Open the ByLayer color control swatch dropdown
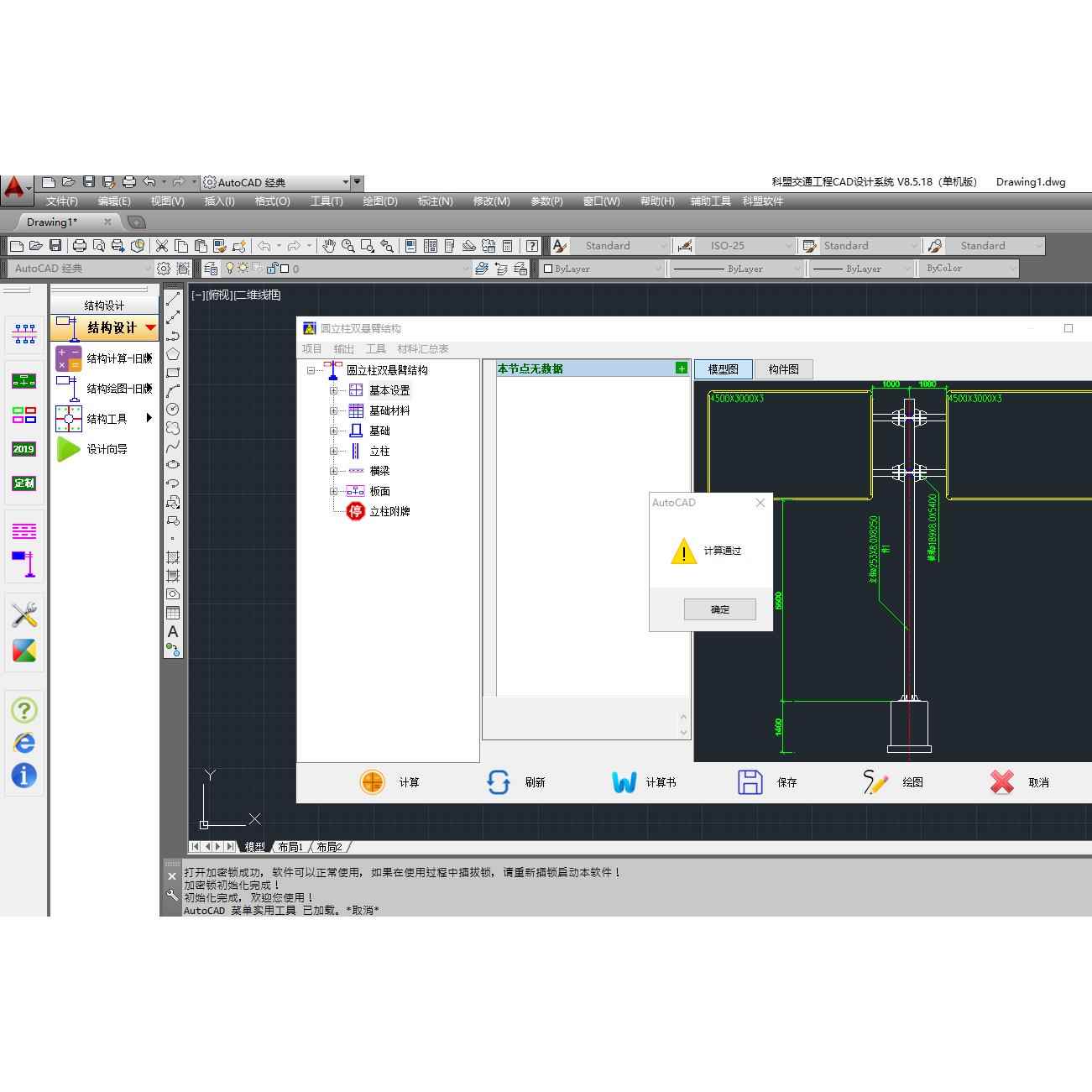 pyautogui.click(x=658, y=269)
